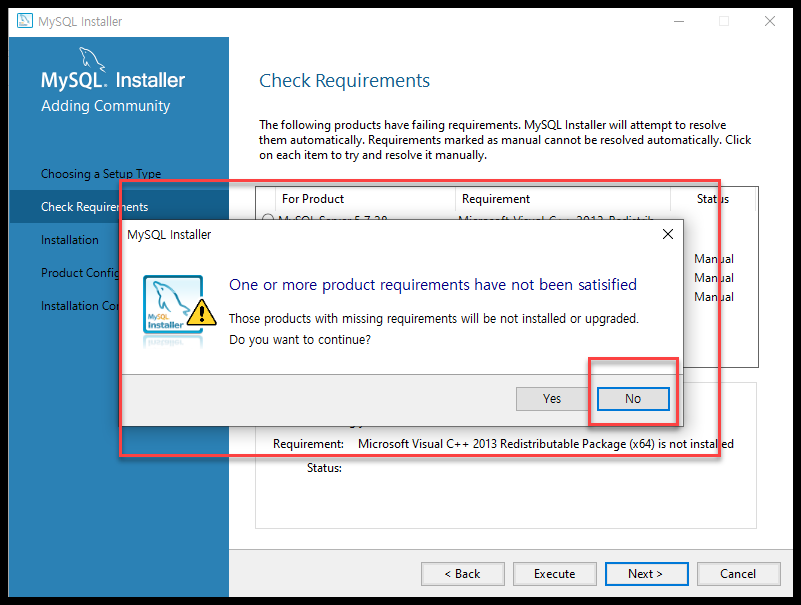Click the 'Adding Community' sidebar subtitle
The height and width of the screenshot is (605, 801).
click(x=105, y=106)
